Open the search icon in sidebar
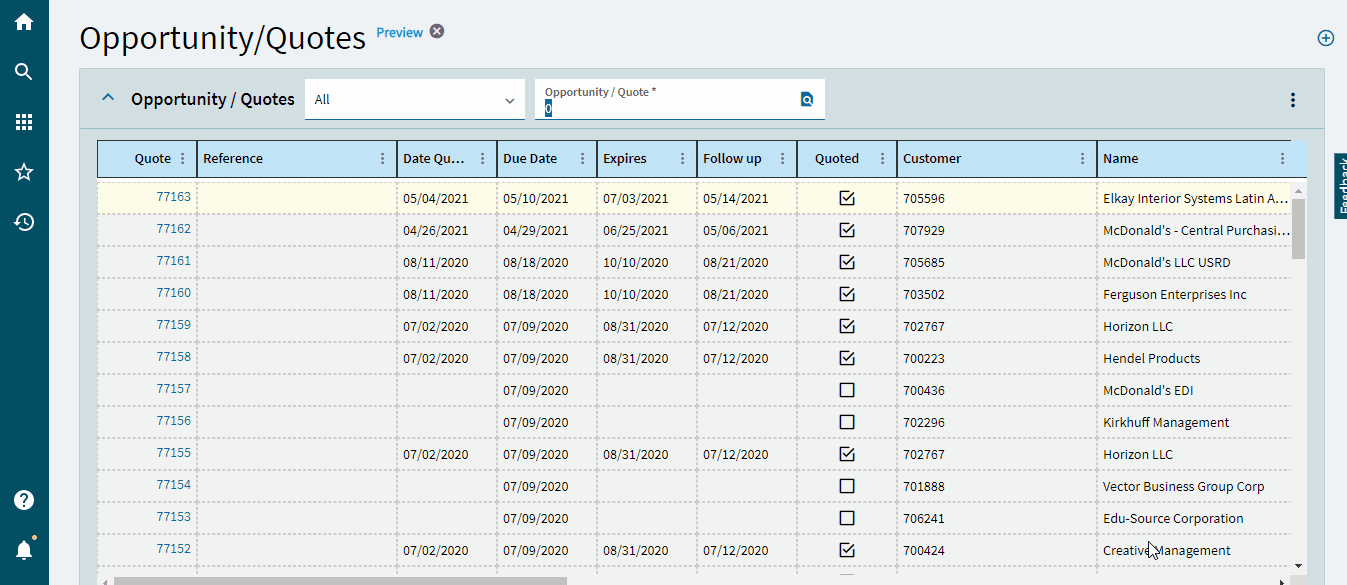The image size is (1347, 585). pos(24,72)
